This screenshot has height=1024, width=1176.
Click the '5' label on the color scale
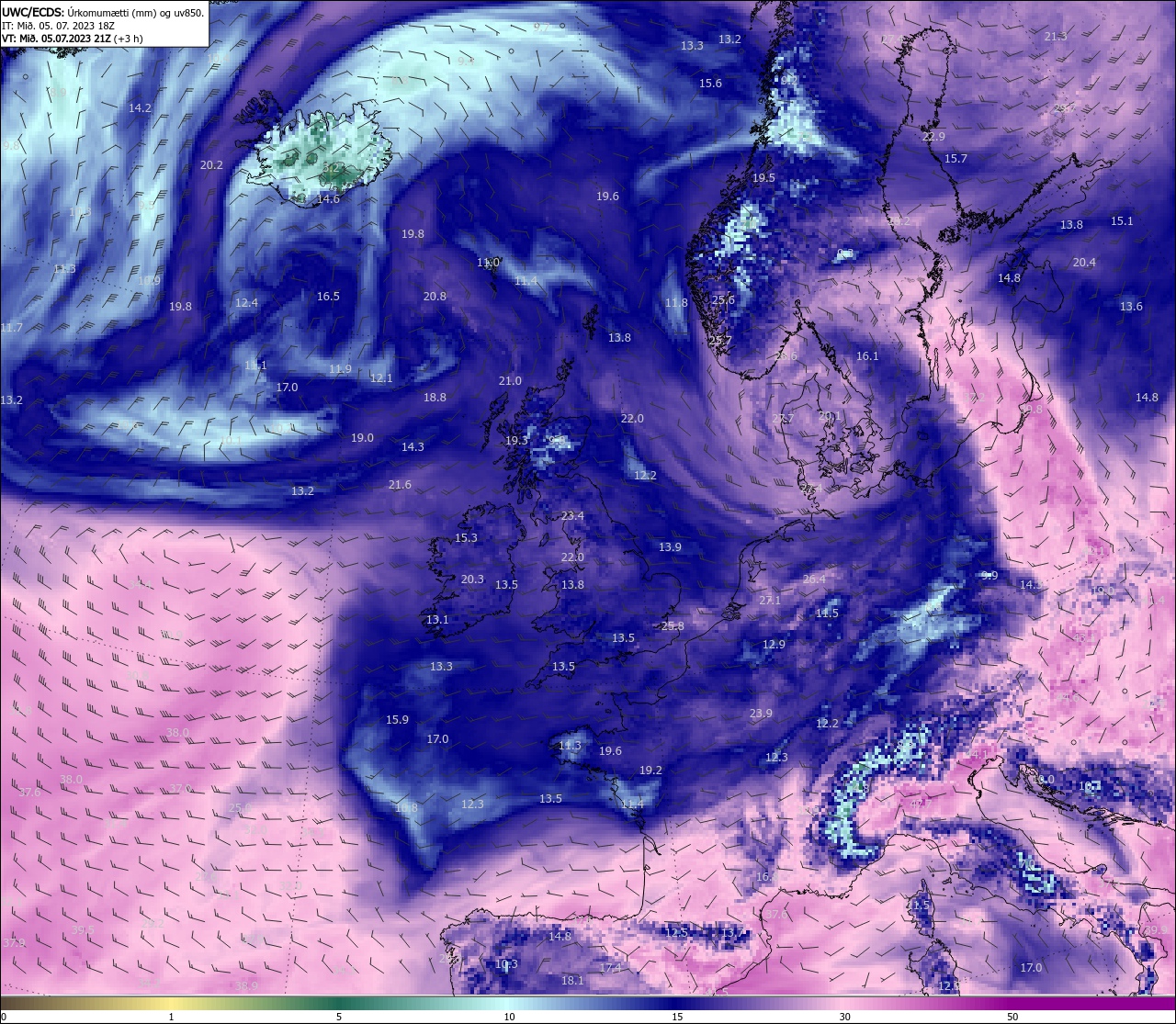tap(339, 1017)
